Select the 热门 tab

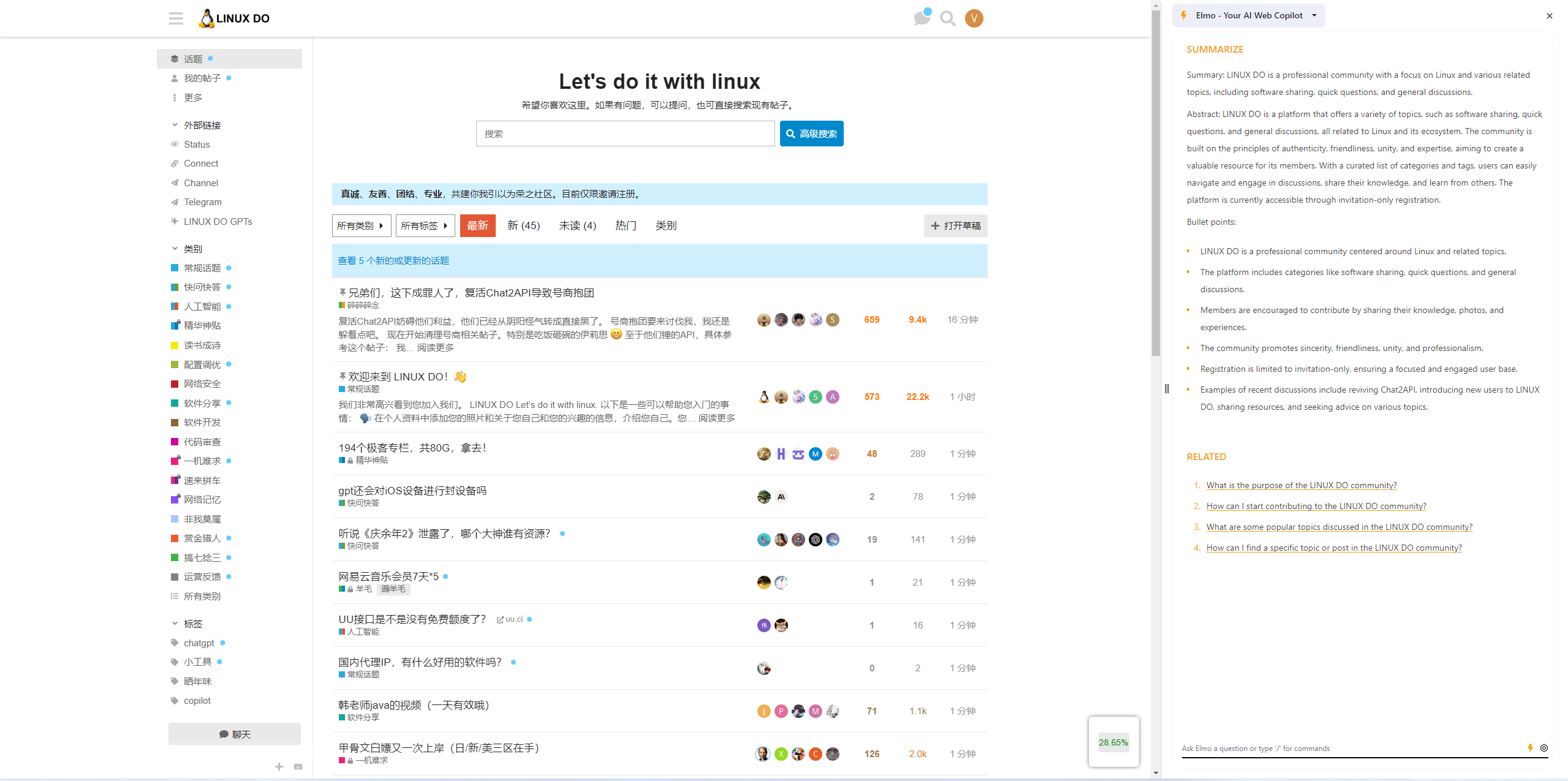(x=625, y=226)
